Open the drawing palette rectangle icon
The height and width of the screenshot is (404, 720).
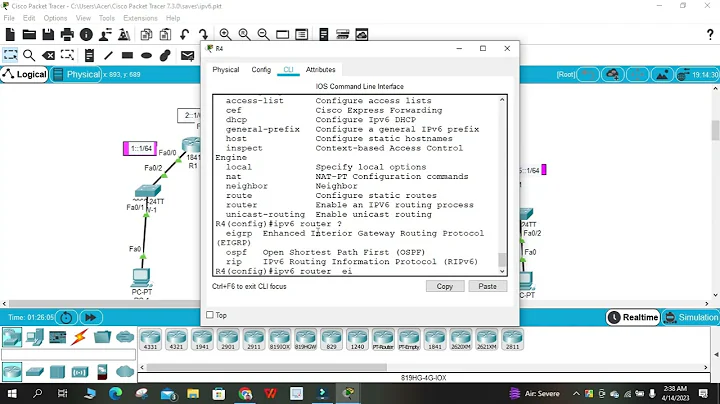282,34
